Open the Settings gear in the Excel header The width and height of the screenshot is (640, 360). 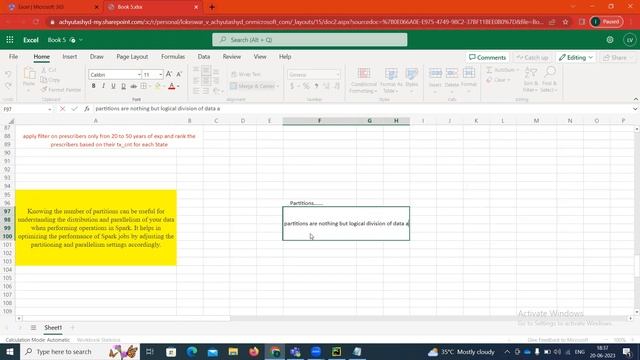610,40
